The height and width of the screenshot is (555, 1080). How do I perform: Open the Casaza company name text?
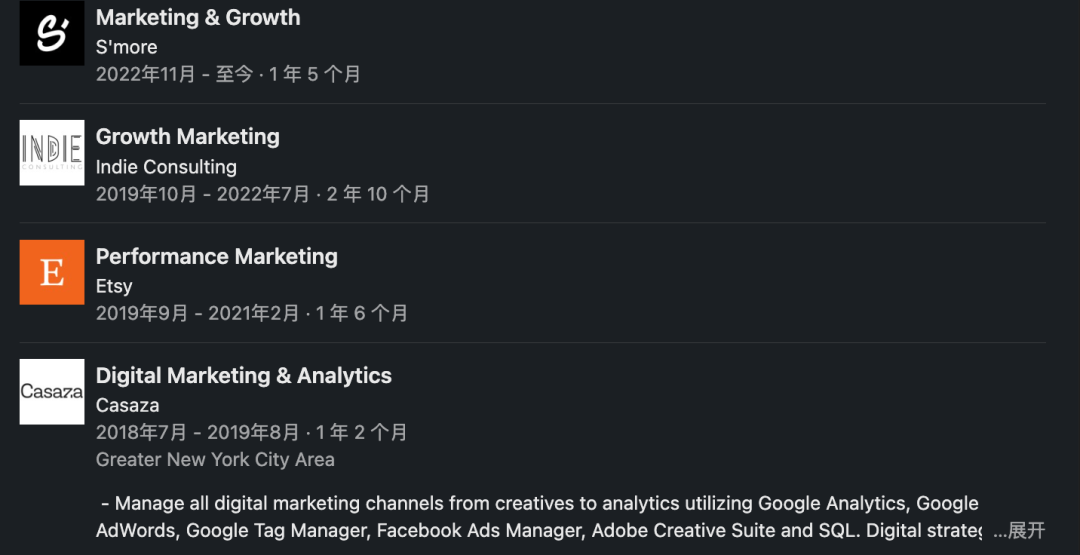(x=127, y=405)
